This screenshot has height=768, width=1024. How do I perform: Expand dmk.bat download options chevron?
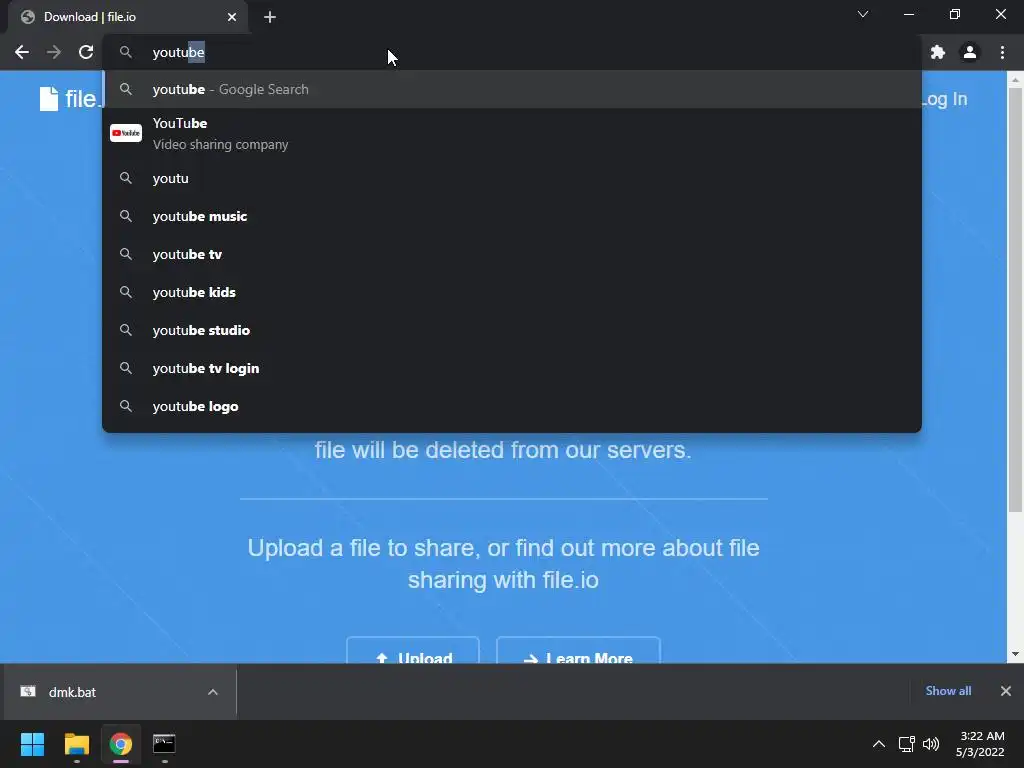(x=213, y=692)
